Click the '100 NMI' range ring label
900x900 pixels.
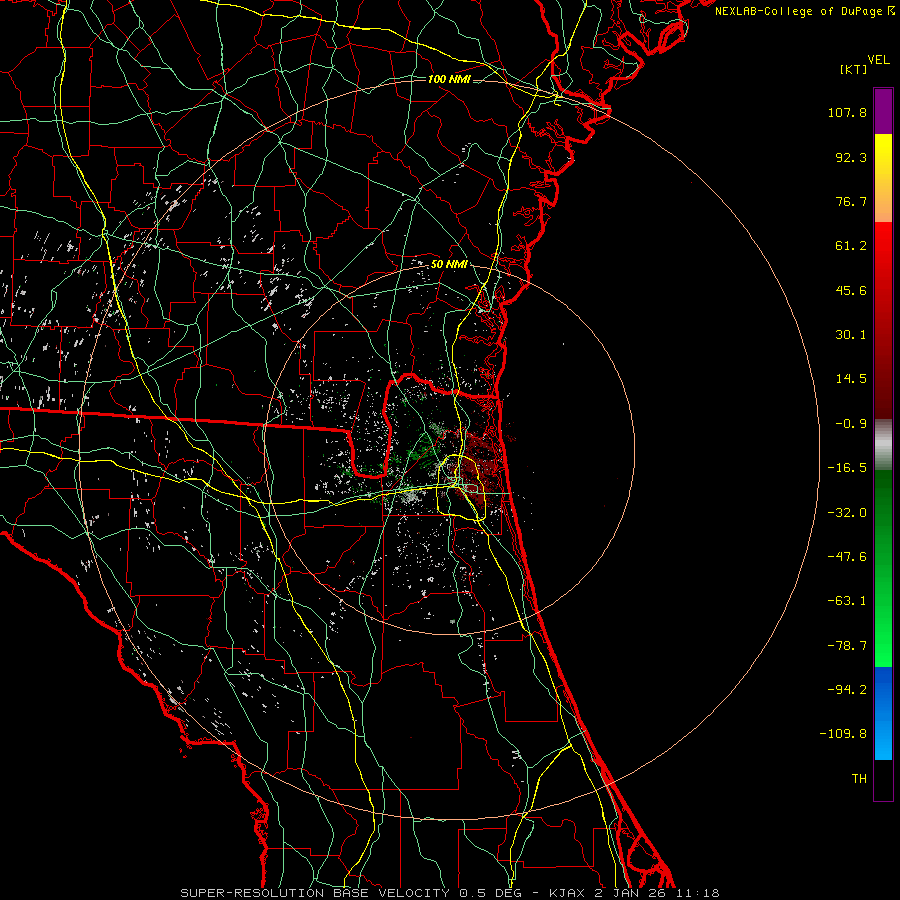pyautogui.click(x=449, y=79)
